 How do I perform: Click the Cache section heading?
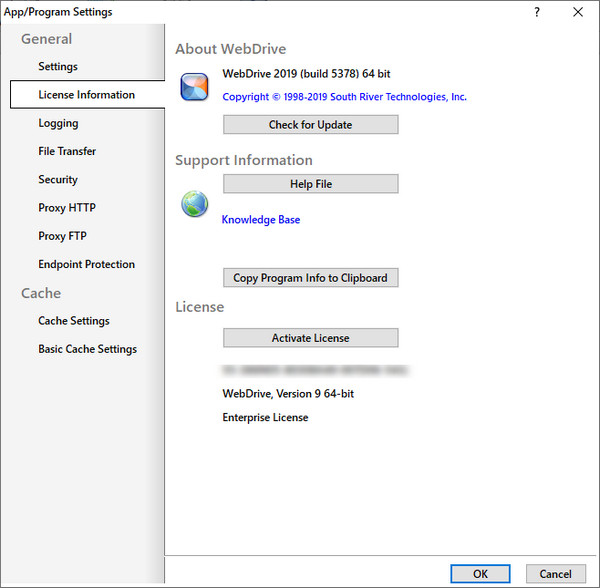pyautogui.click(x=41, y=293)
